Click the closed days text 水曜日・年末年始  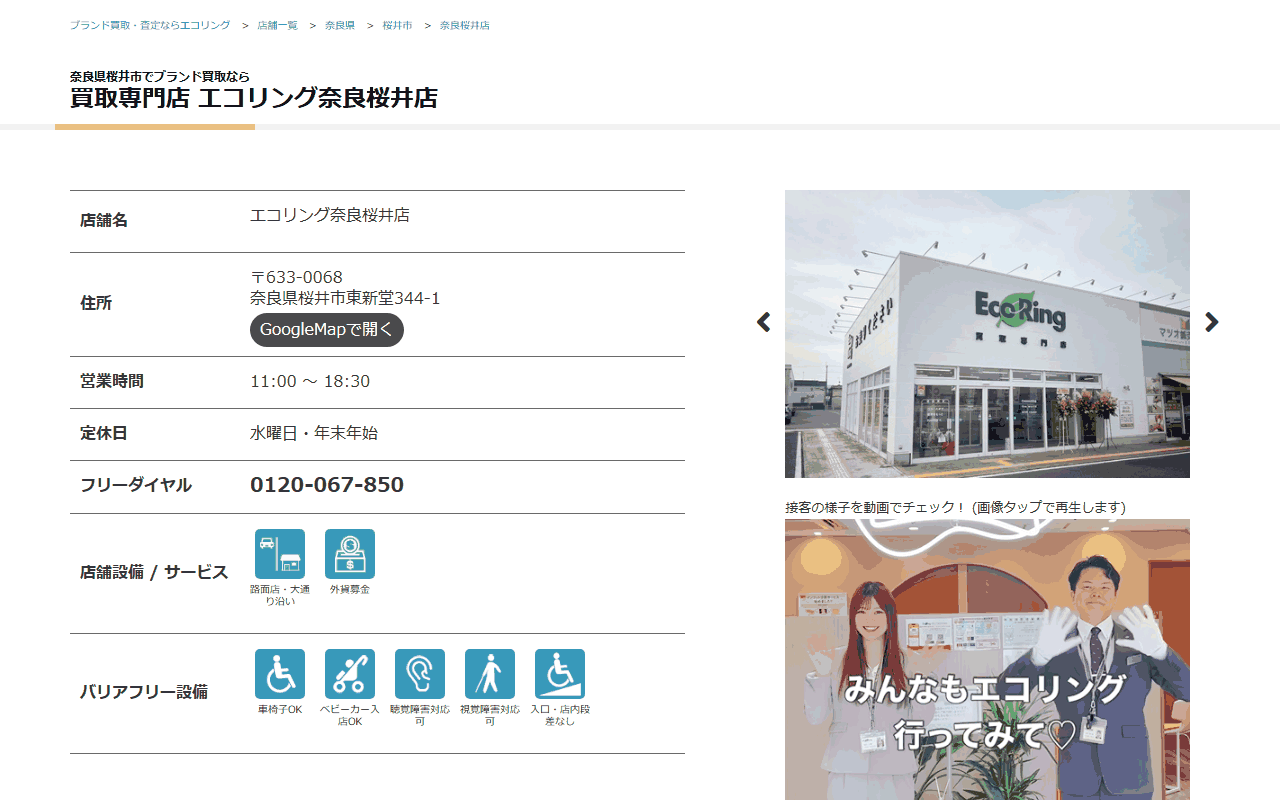[314, 433]
